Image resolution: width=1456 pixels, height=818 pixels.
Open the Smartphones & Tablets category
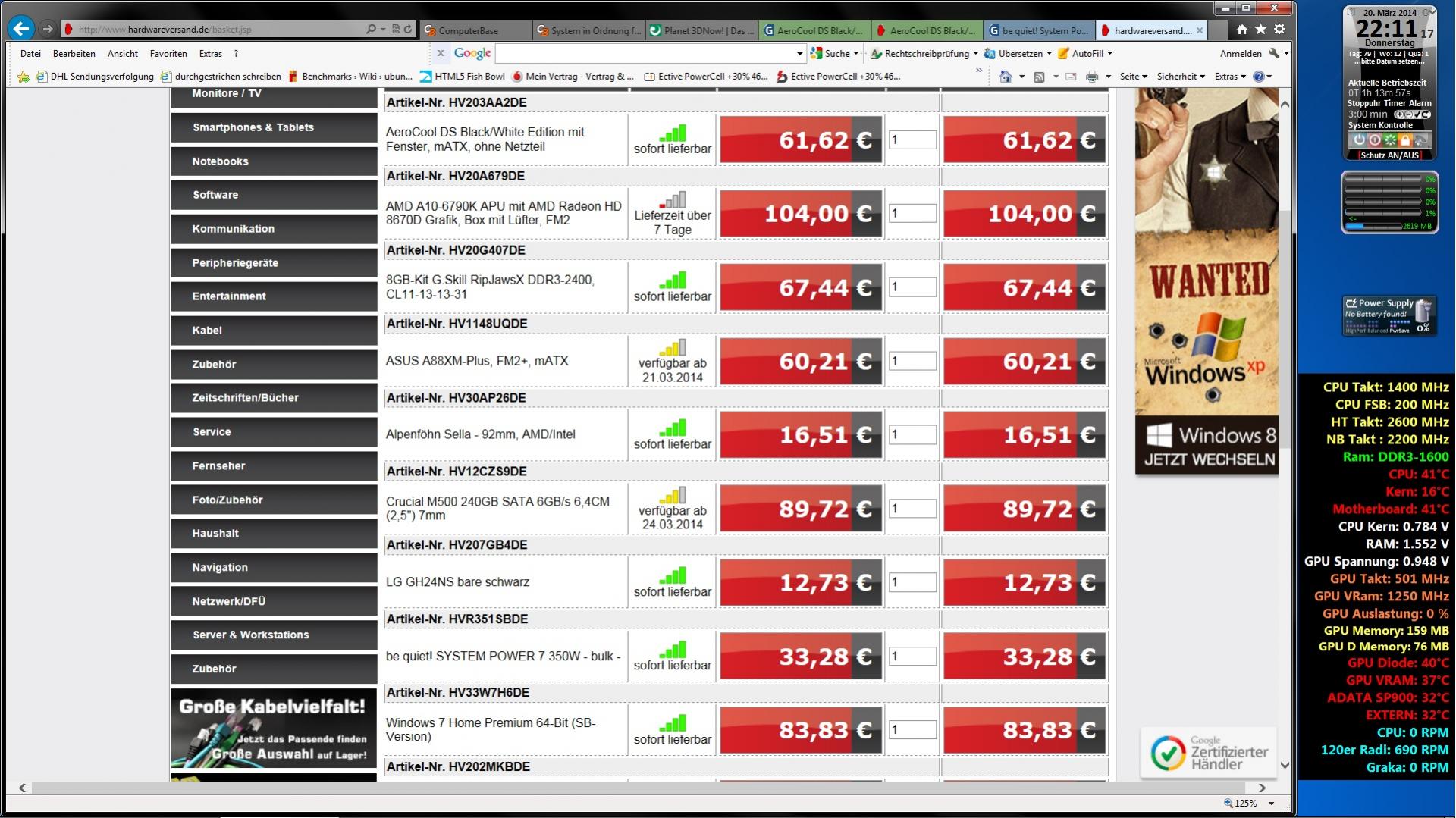274,127
